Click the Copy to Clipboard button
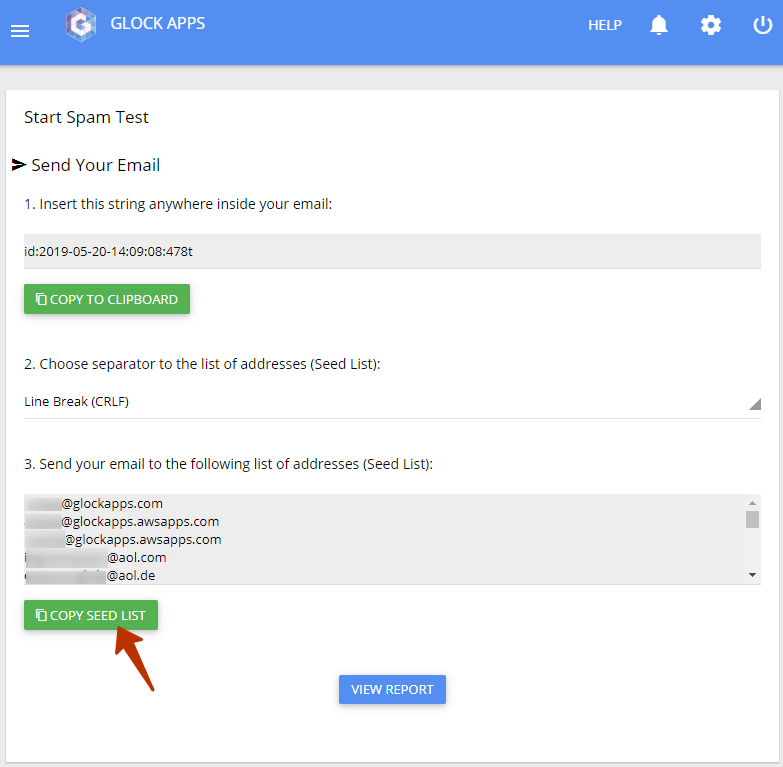Screen dimensions: 783x767 click(107, 299)
